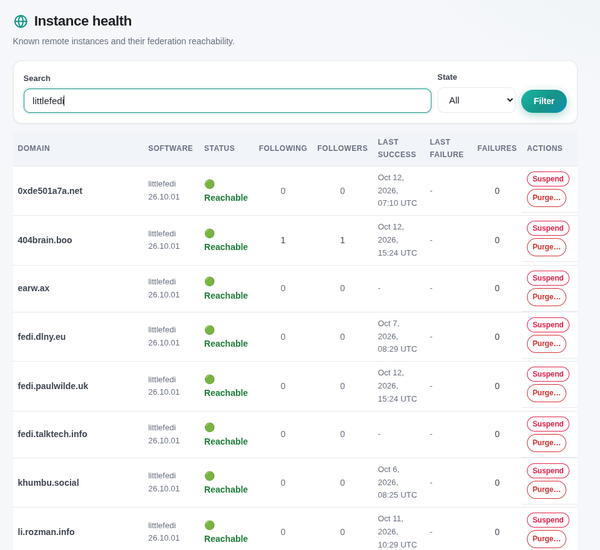Purge the fedi.paulwilde.uk instance
Viewport: 600px width, 550px height.
click(x=546, y=393)
